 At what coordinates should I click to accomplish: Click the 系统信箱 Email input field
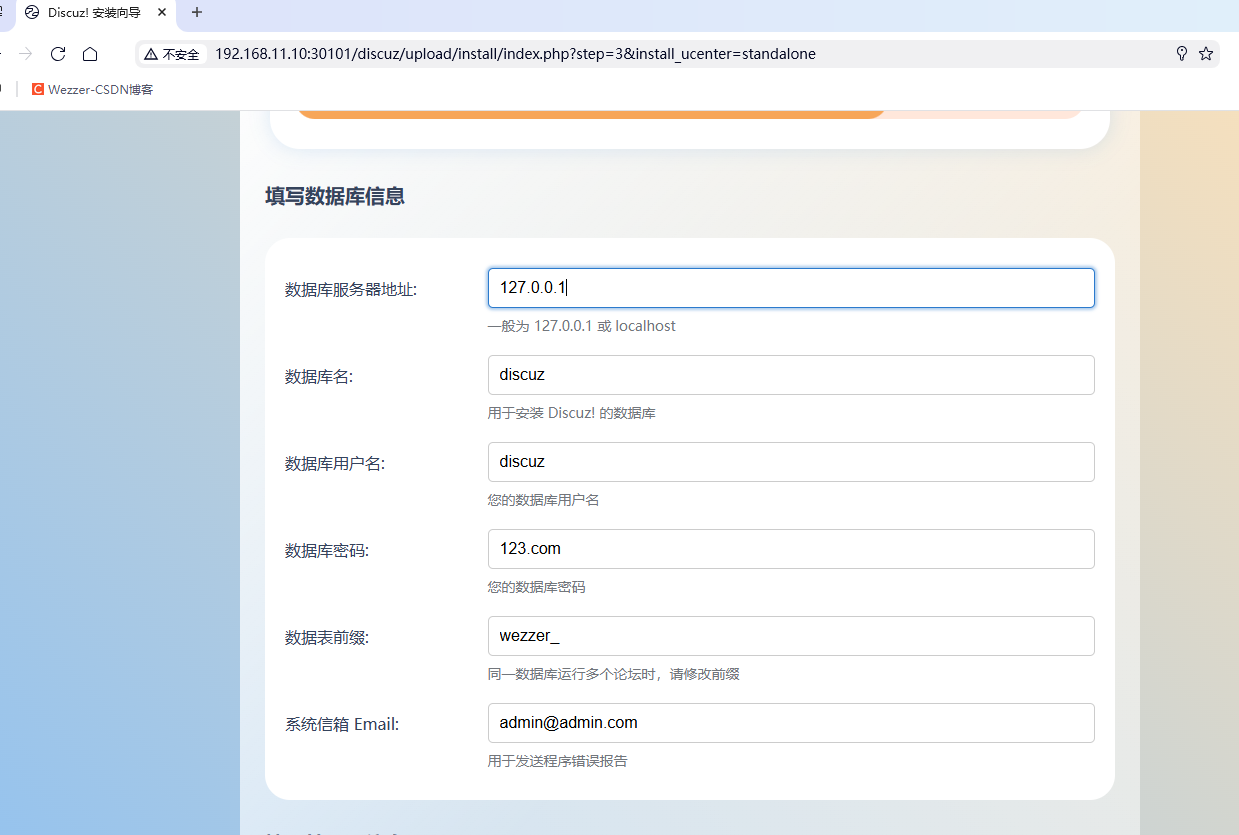[791, 723]
